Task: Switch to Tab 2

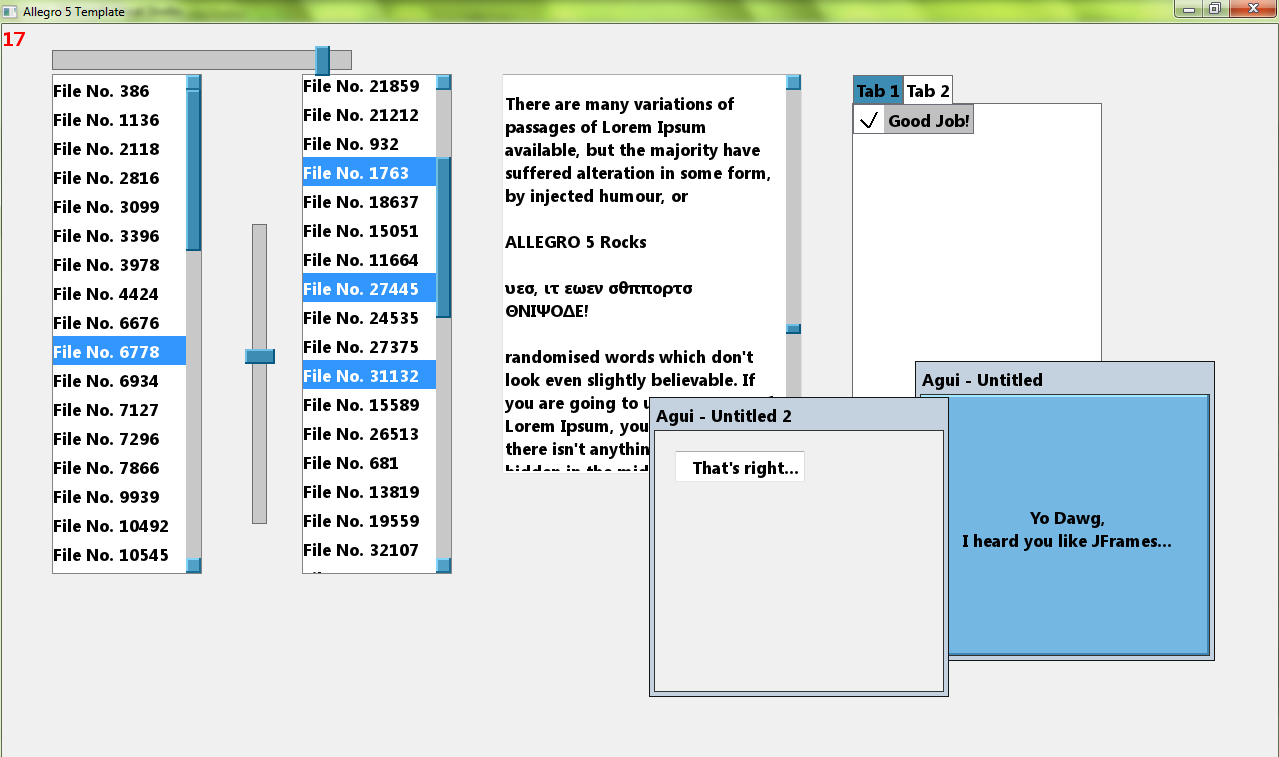Action: [x=928, y=90]
